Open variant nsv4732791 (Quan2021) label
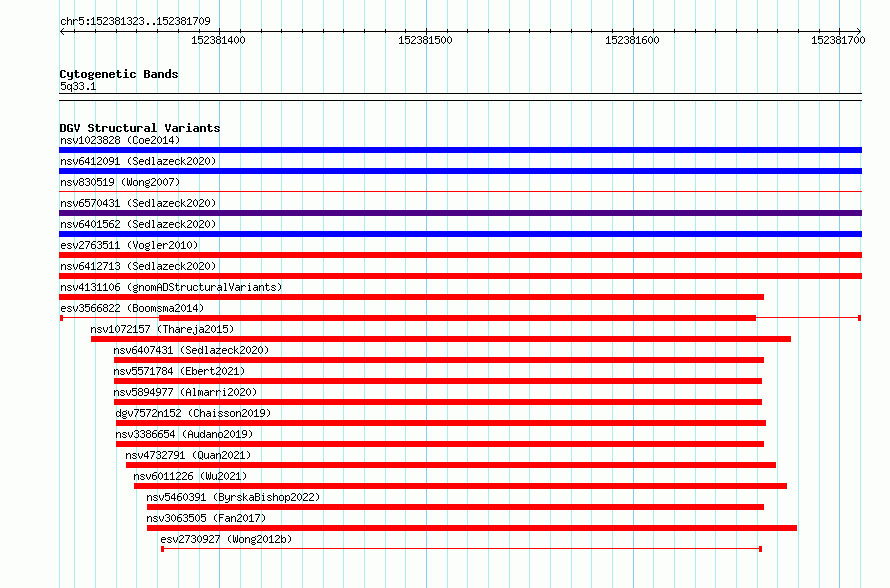The image size is (890, 588). pyautogui.click(x=188, y=455)
